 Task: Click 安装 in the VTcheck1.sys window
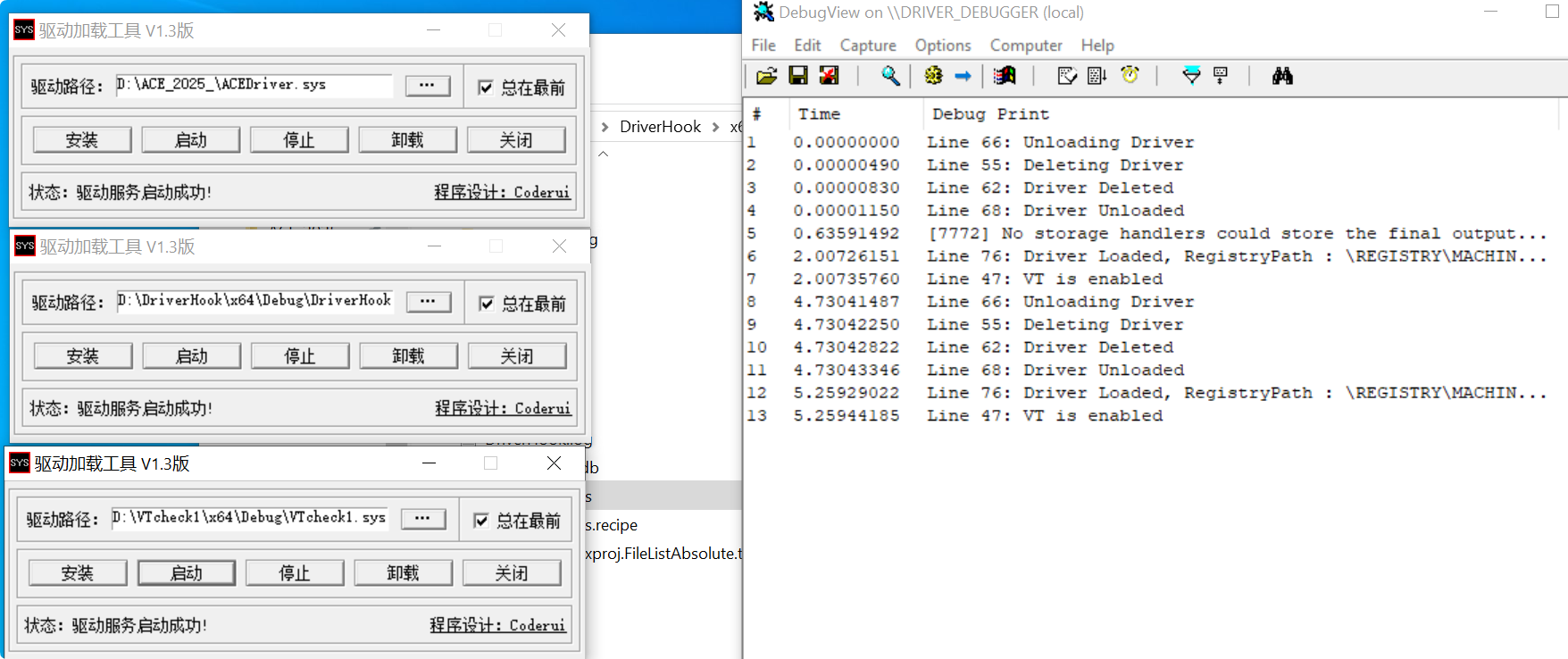pyautogui.click(x=78, y=573)
